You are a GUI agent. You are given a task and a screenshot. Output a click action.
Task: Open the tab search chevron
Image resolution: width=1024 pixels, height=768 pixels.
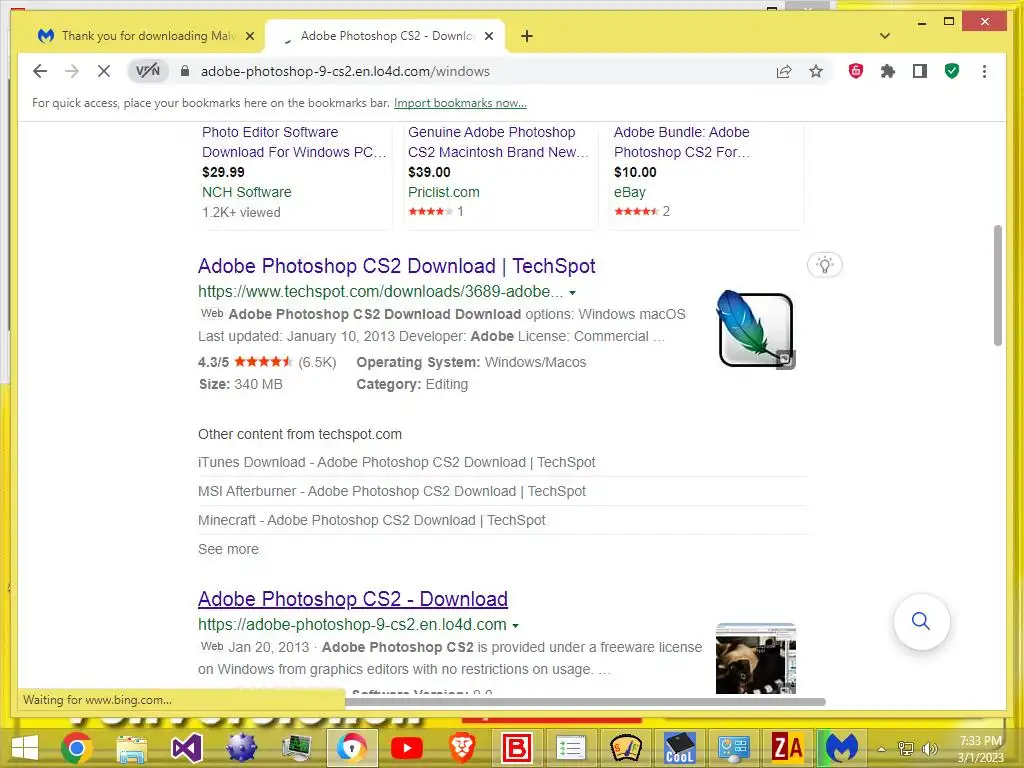885,36
